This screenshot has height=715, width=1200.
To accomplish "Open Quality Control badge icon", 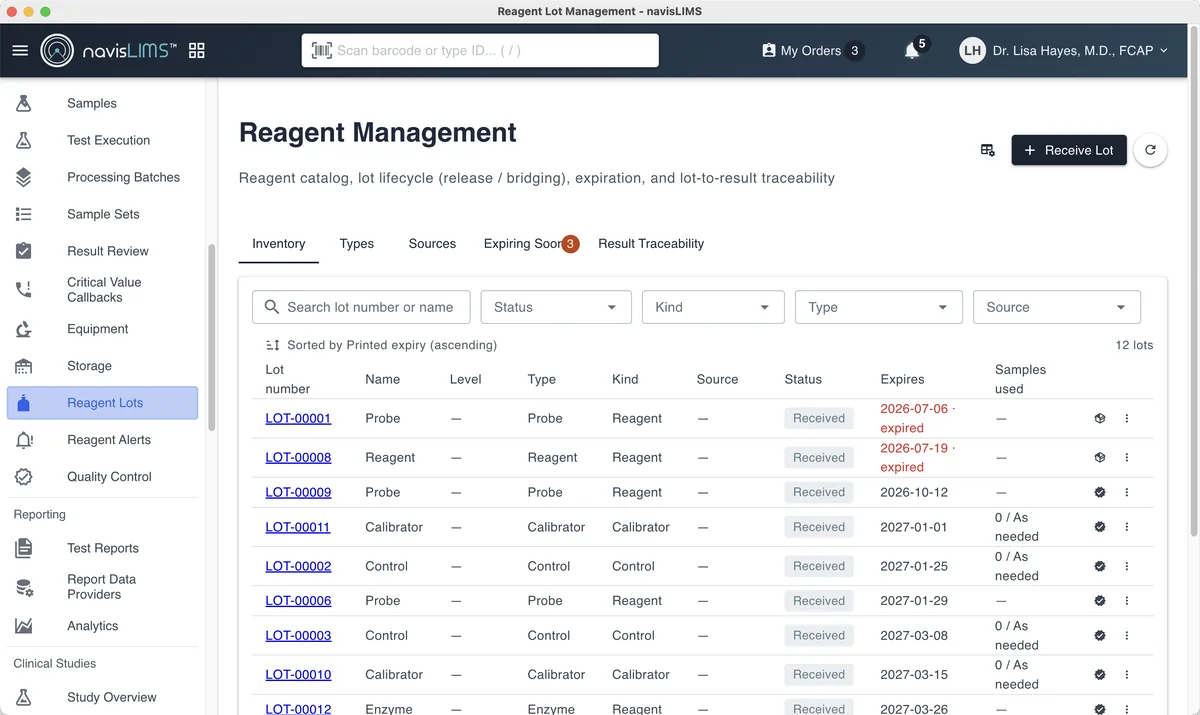I will [x=24, y=477].
